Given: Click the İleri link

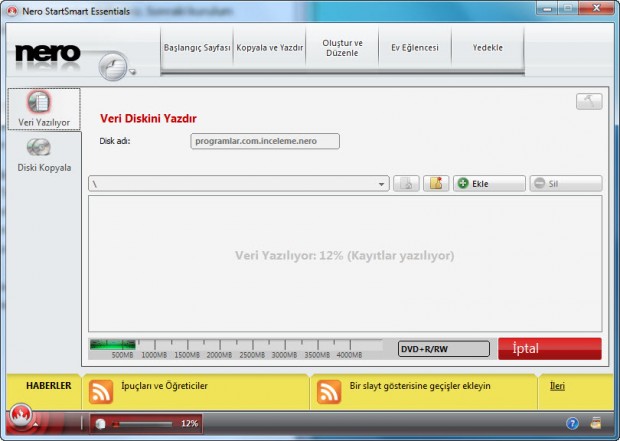Looking at the screenshot, I should 557,386.
